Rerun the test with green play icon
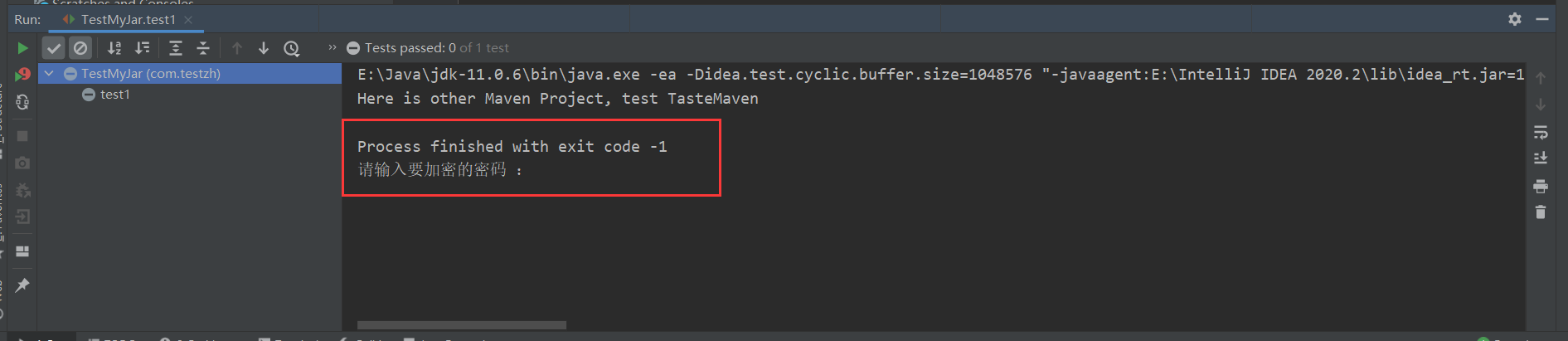The image size is (1568, 341). (x=22, y=48)
